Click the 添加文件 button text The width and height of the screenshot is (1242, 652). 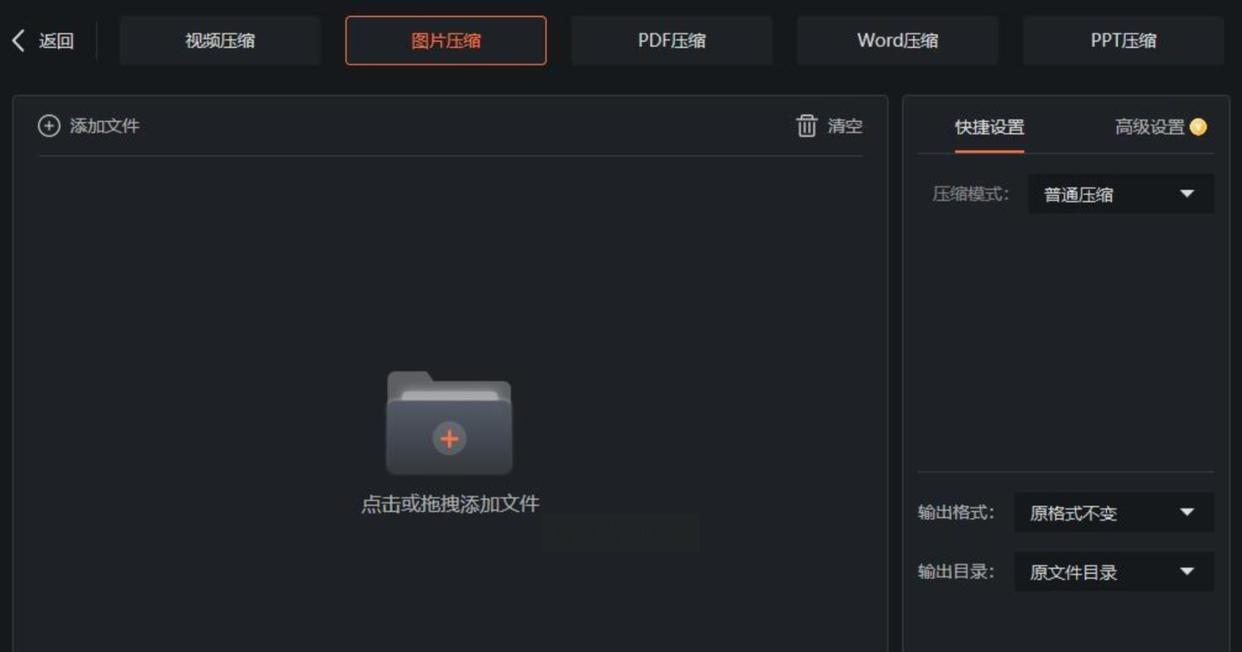click(x=104, y=126)
